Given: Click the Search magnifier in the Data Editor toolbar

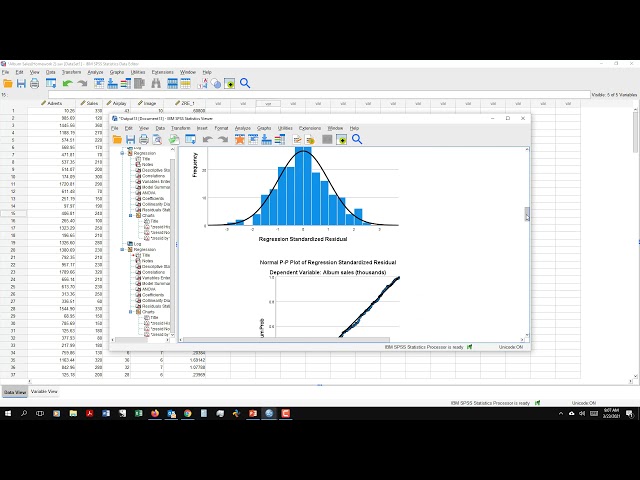Looking at the screenshot, I should [245, 83].
